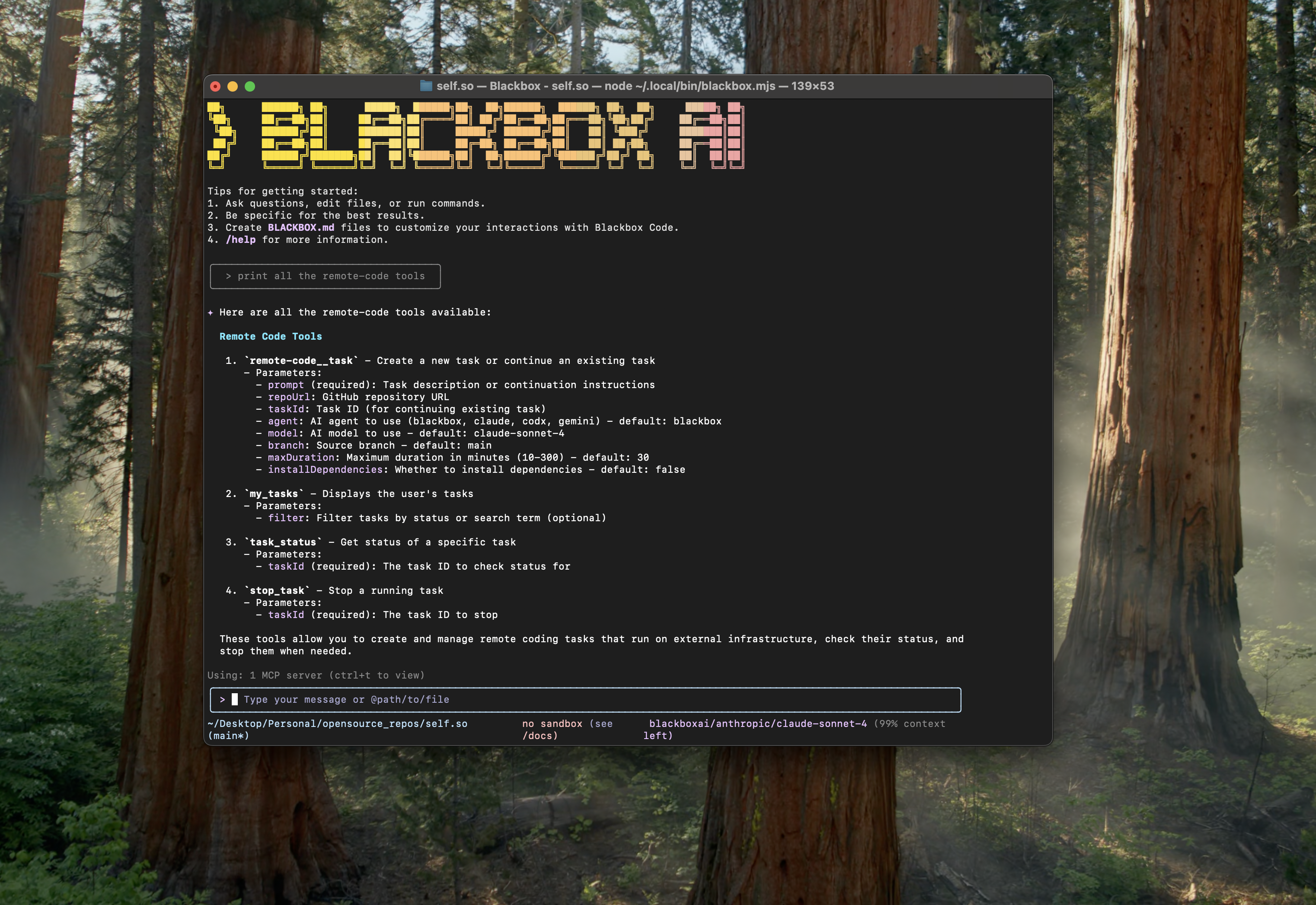Viewport: 1316px width, 905px height.
Task: Click the blackboxai/anthropic/claude-sonnet-4 model label
Action: click(x=757, y=723)
